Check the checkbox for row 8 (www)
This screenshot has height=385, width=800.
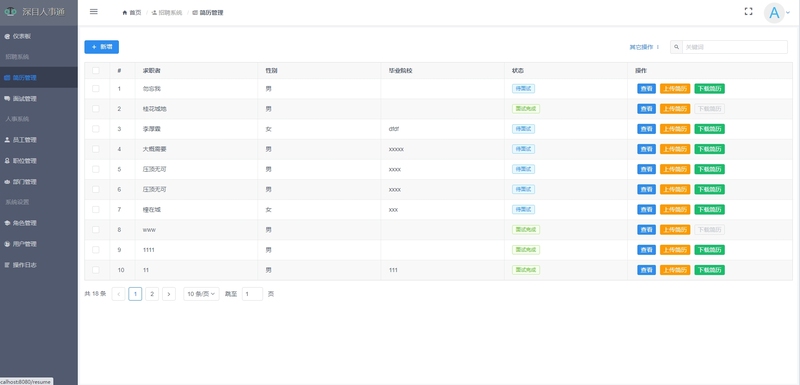click(96, 229)
